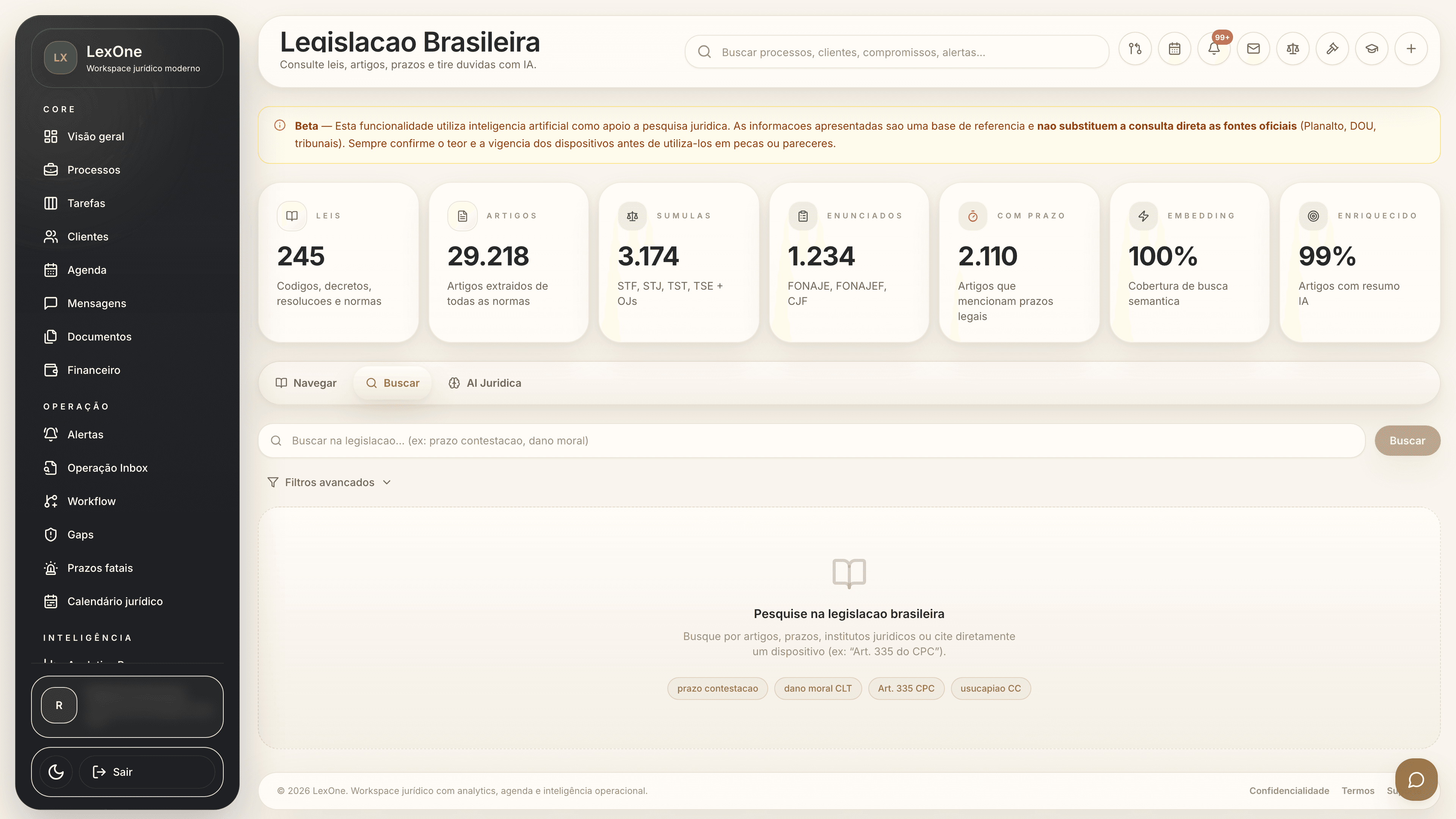Open the graduation cap icon in header
1456x819 pixels.
(x=1372, y=49)
